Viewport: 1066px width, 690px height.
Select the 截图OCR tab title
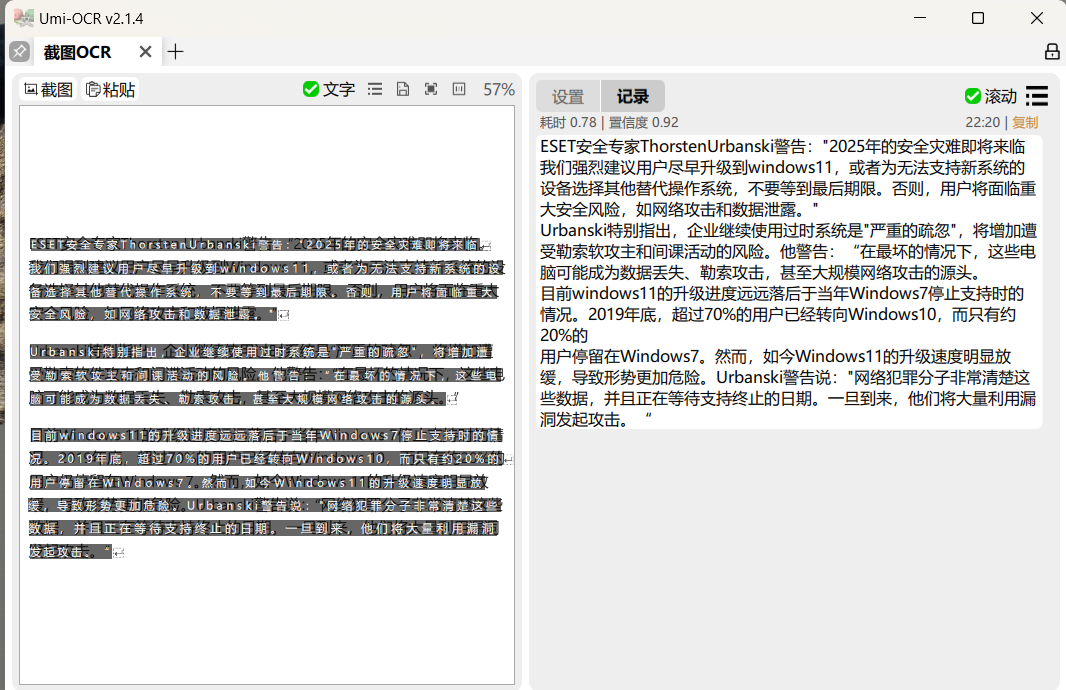(x=77, y=52)
